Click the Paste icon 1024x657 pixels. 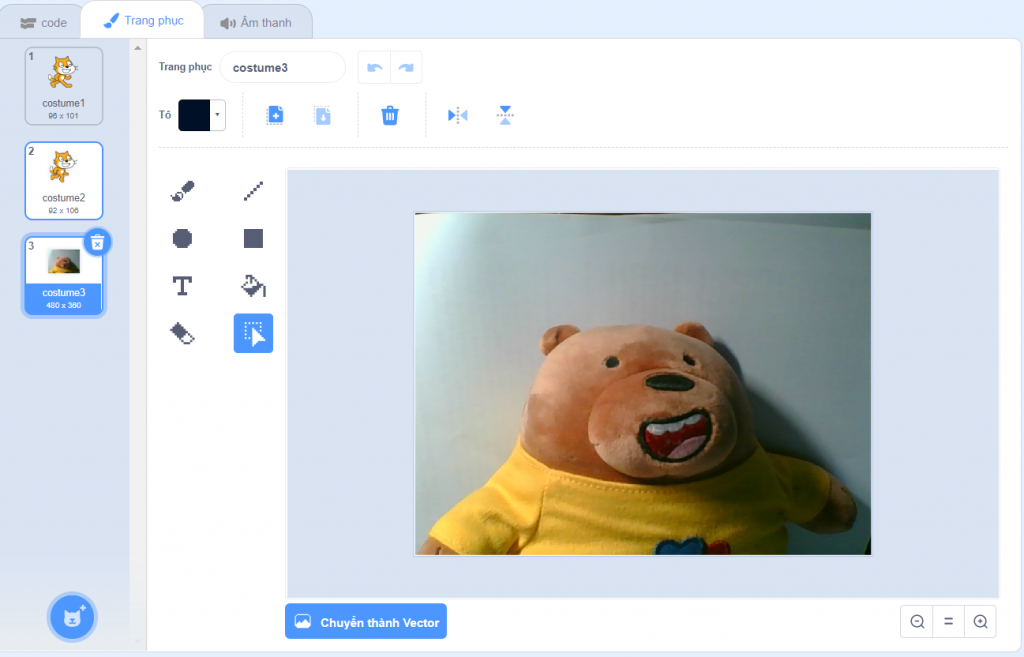tap(323, 116)
